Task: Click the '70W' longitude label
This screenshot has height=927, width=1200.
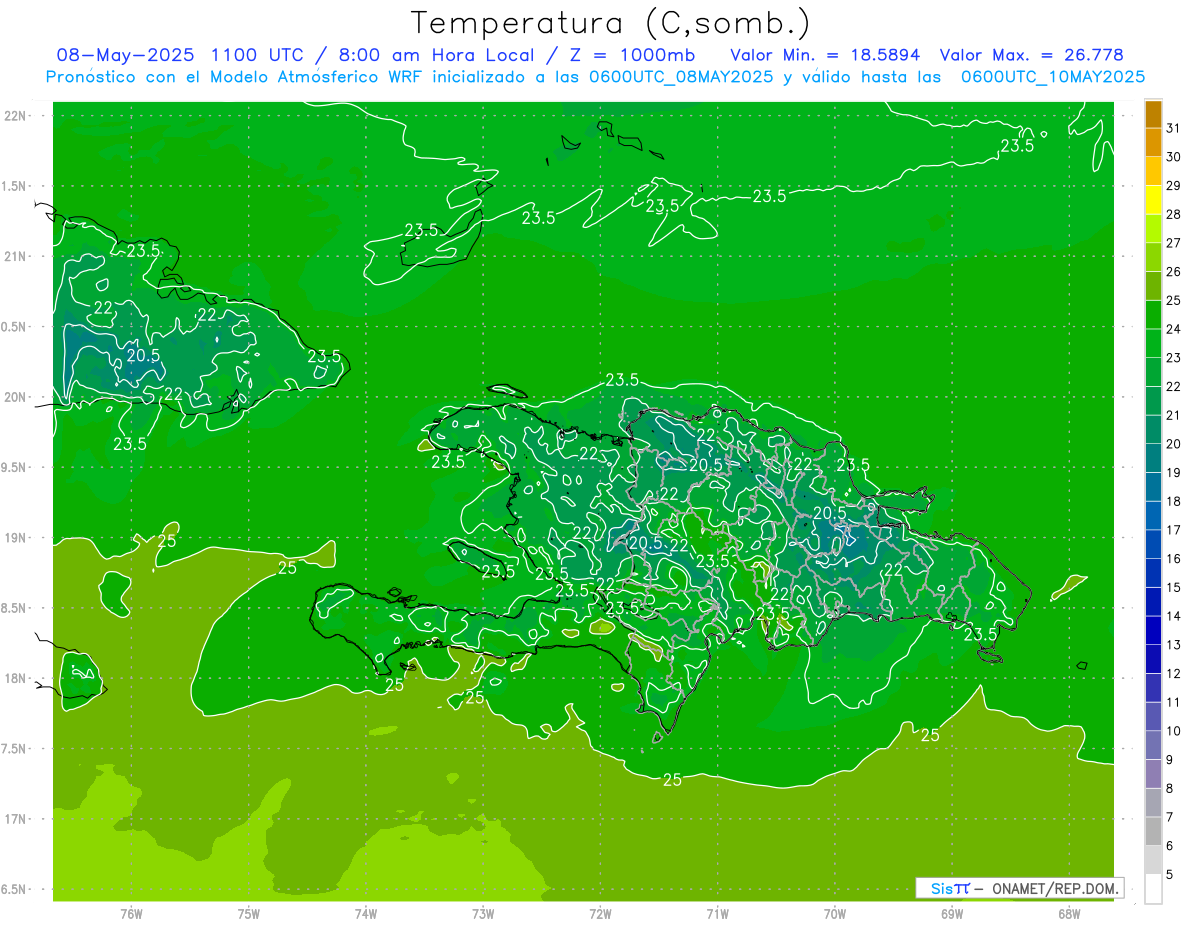Action: [x=835, y=913]
